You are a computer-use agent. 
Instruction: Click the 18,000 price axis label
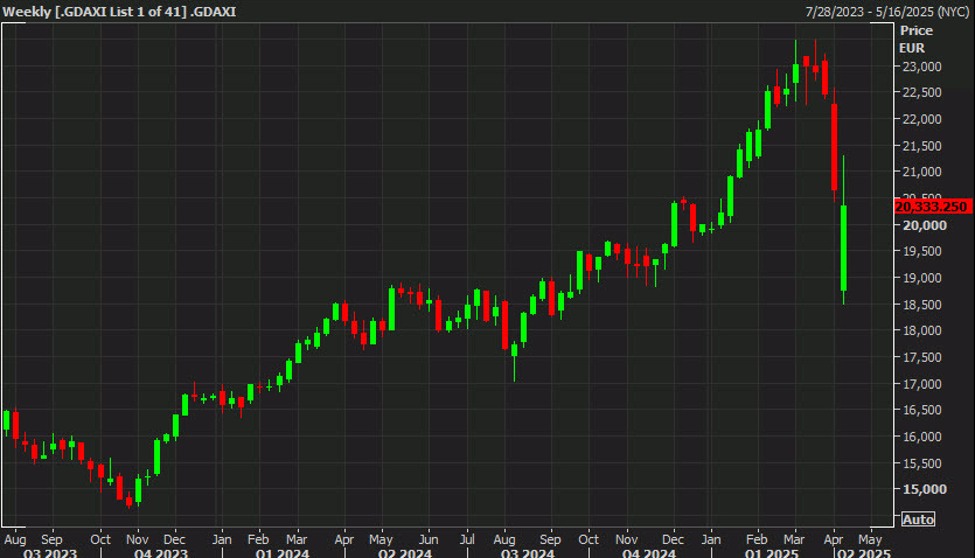(x=923, y=331)
